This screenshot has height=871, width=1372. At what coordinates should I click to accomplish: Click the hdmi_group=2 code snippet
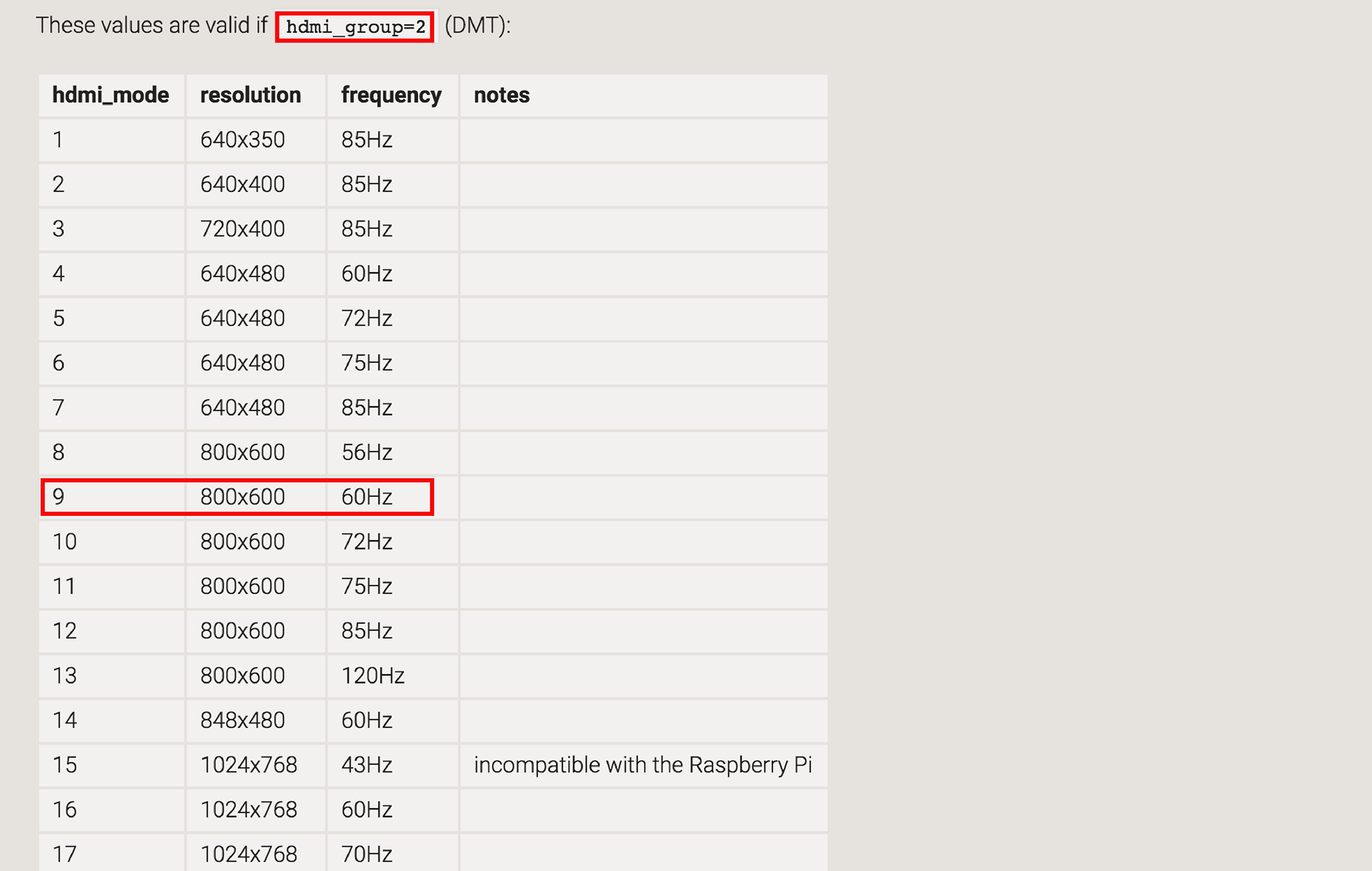pyautogui.click(x=355, y=27)
